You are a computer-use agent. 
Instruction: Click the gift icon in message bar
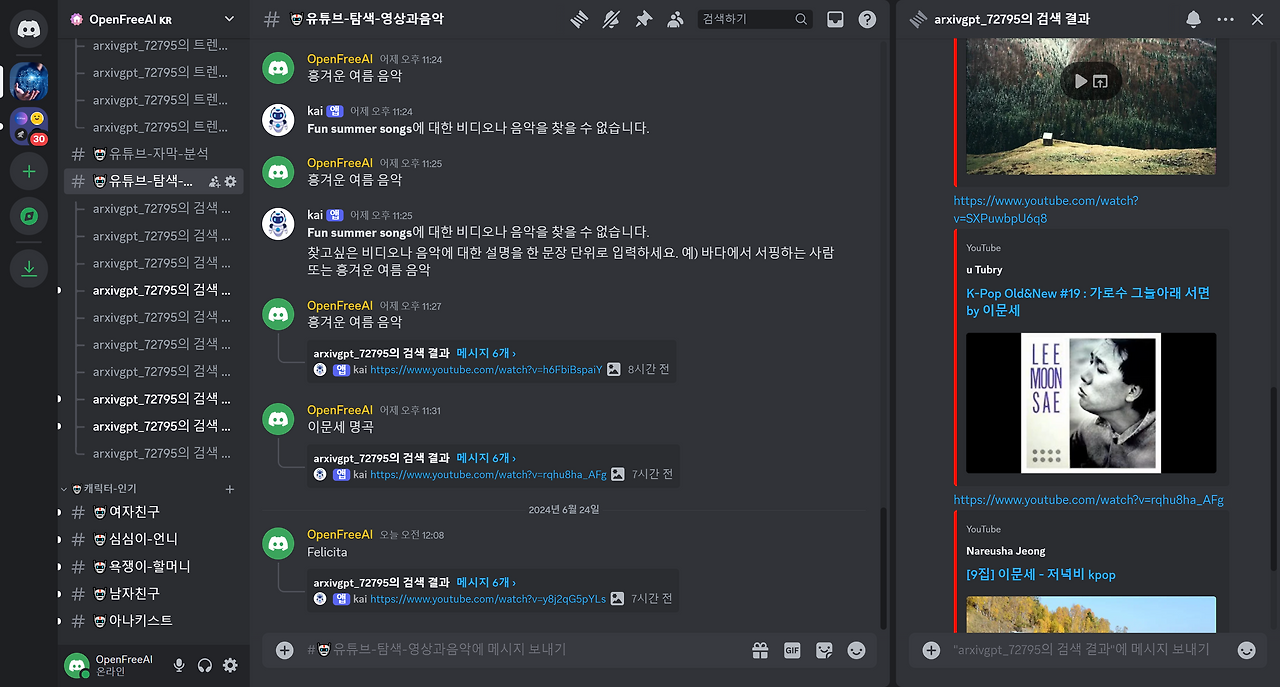(x=760, y=650)
